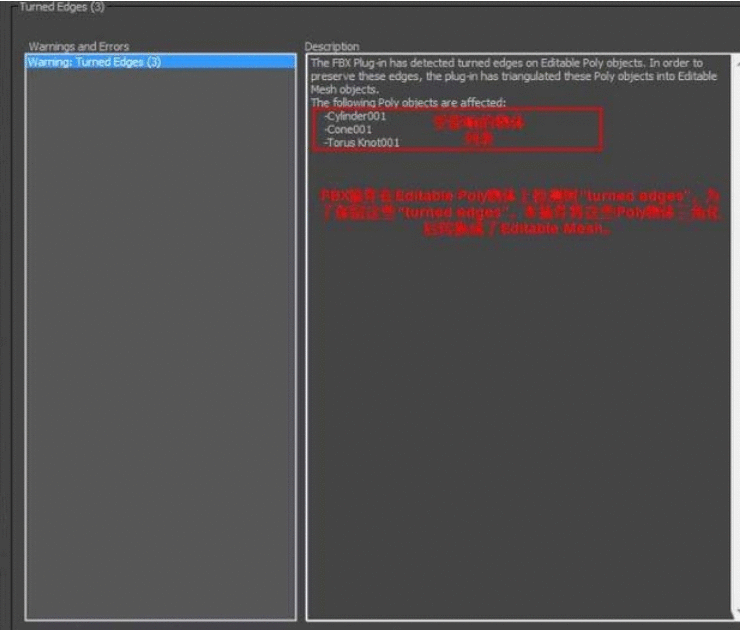Click the Cylinder001 object name
This screenshot has height=630, width=740.
(355, 116)
